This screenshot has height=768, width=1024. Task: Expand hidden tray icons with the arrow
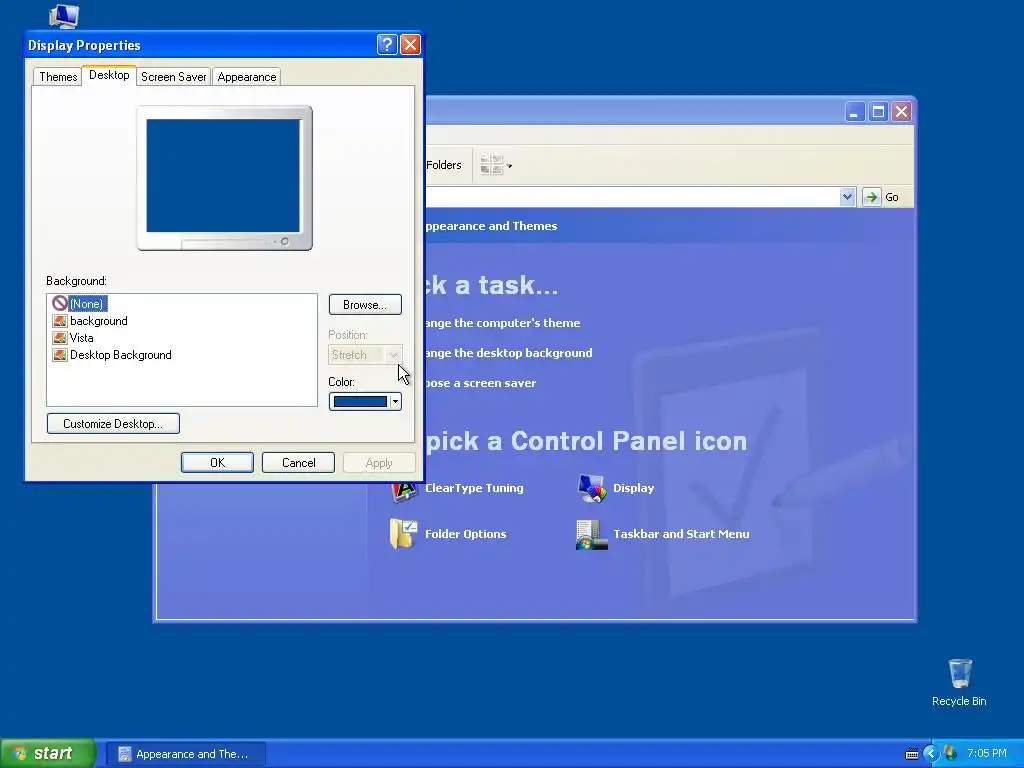[x=931, y=754]
